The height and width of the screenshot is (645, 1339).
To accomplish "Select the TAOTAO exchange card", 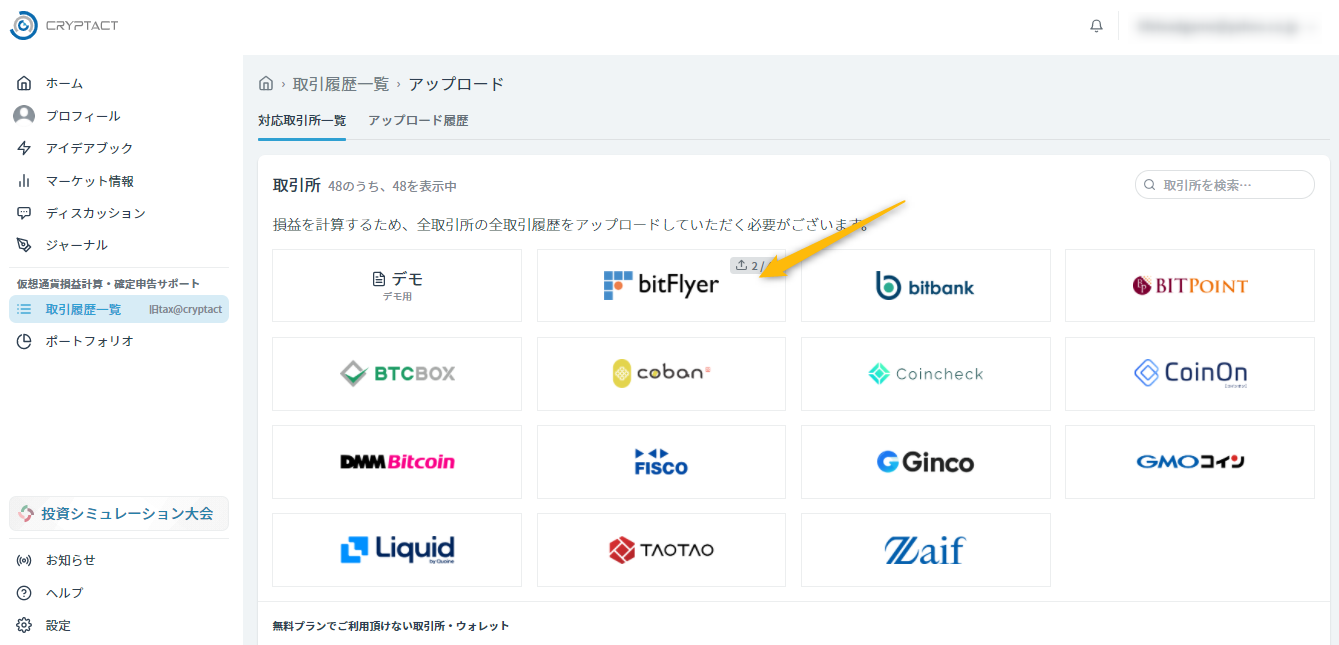I will (661, 550).
